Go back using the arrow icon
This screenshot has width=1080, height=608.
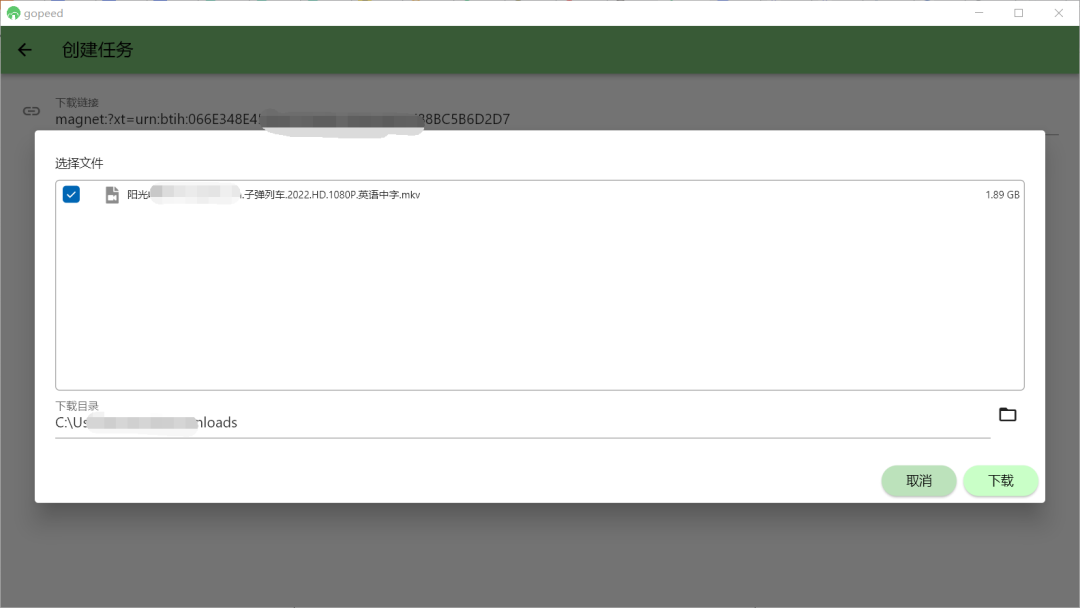[25, 50]
